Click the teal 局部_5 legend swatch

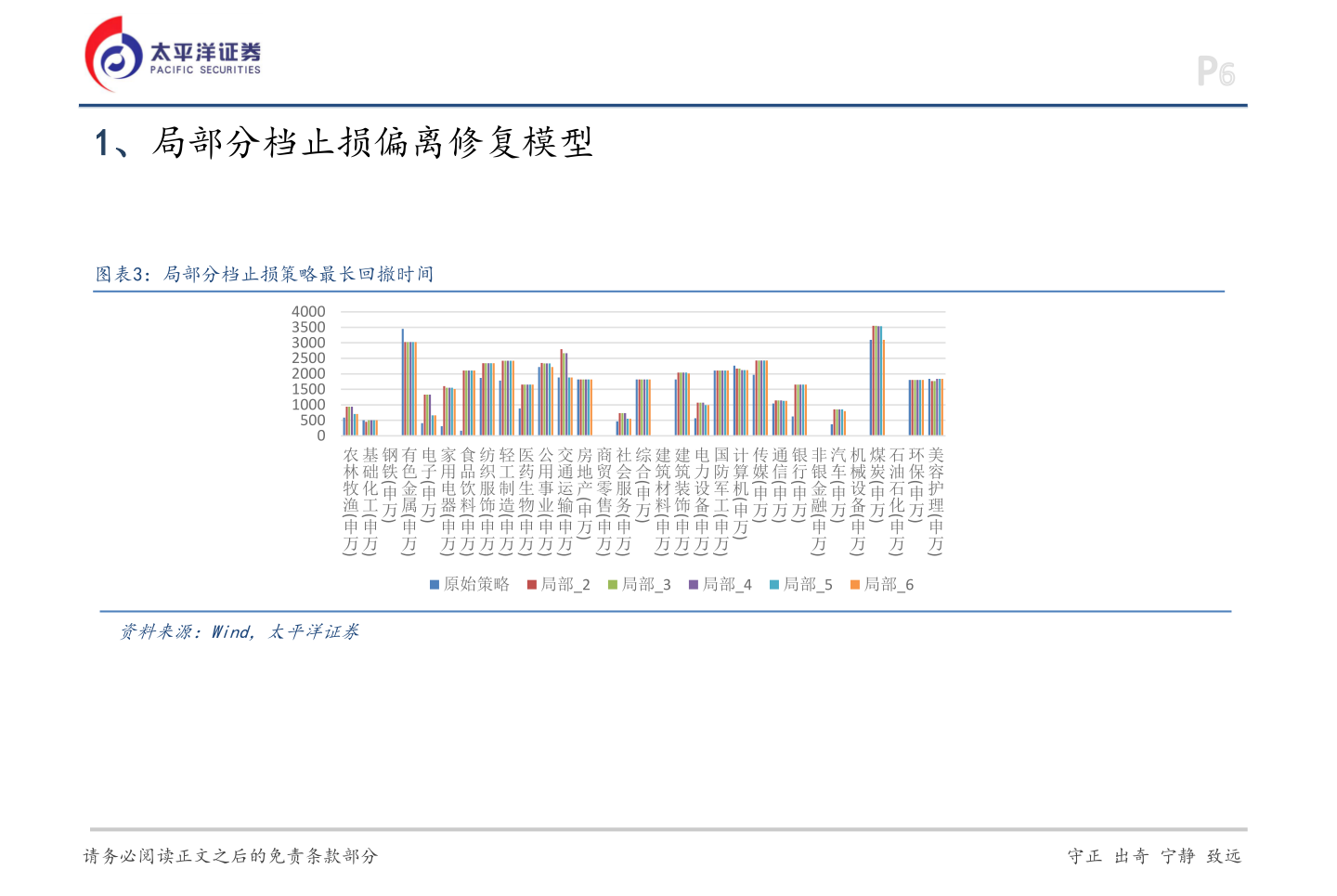[774, 585]
